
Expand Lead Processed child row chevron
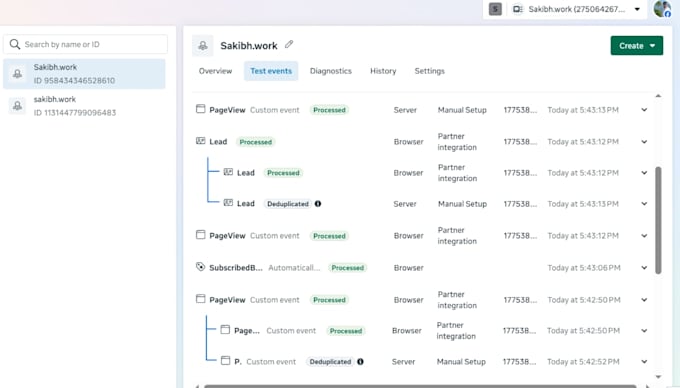(x=644, y=173)
